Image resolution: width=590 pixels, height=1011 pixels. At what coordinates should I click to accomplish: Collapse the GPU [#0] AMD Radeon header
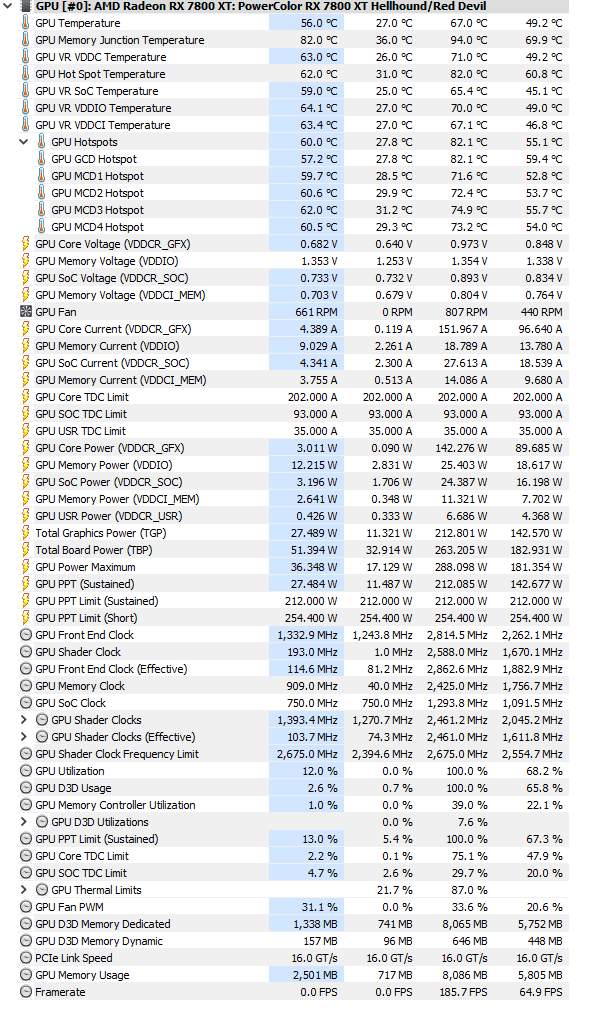[9, 6]
